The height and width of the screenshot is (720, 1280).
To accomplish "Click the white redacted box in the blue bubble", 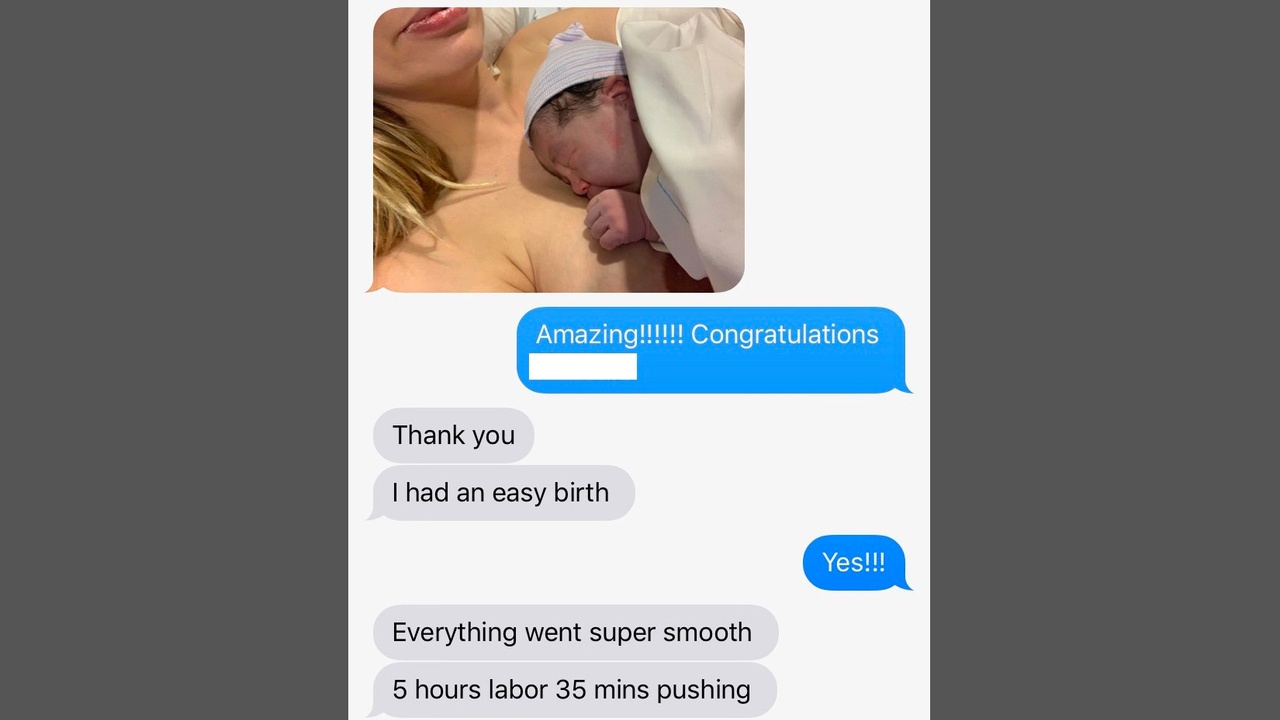I will tap(583, 367).
